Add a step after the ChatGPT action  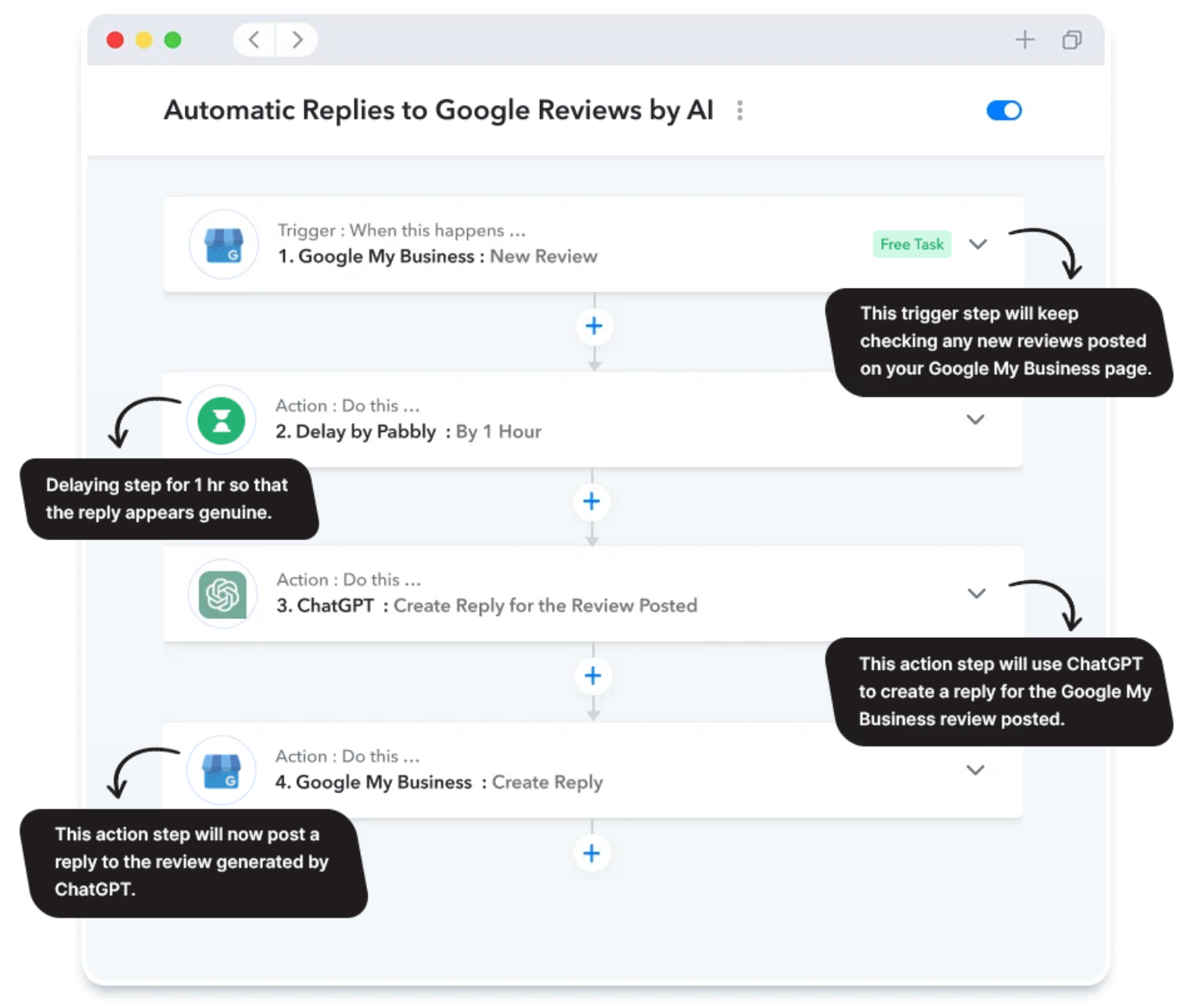click(x=592, y=676)
